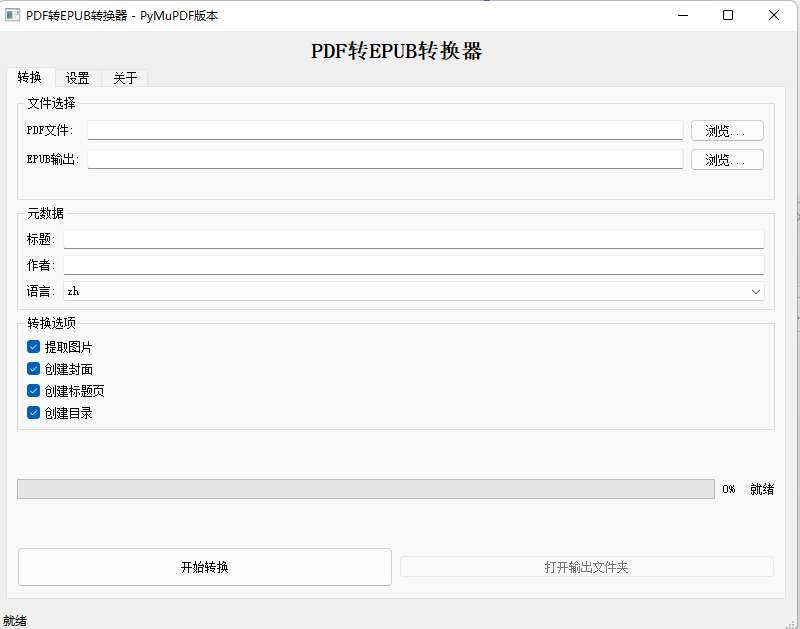Switch to the 设置 tab
The height and width of the screenshot is (629, 800).
pyautogui.click(x=78, y=77)
